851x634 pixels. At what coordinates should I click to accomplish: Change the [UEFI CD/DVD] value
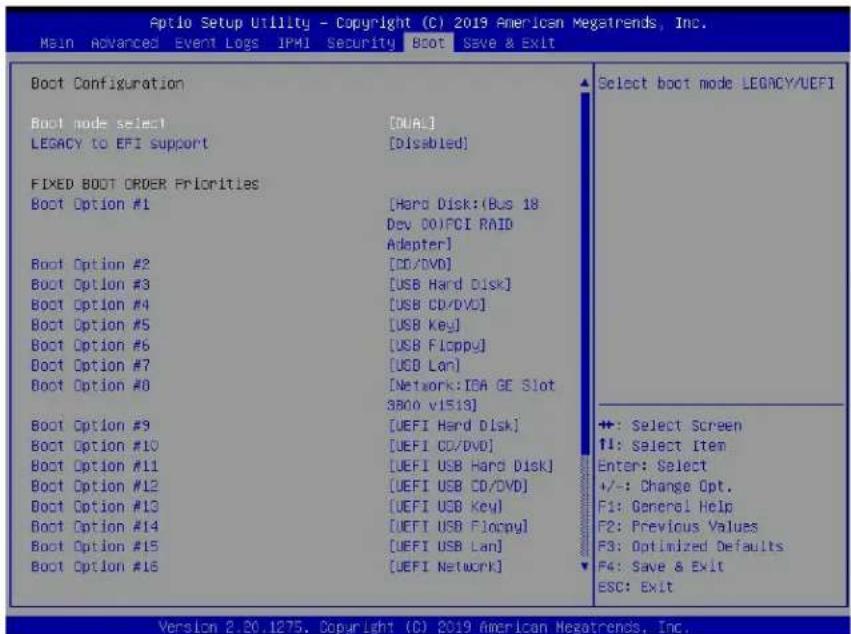point(441,446)
